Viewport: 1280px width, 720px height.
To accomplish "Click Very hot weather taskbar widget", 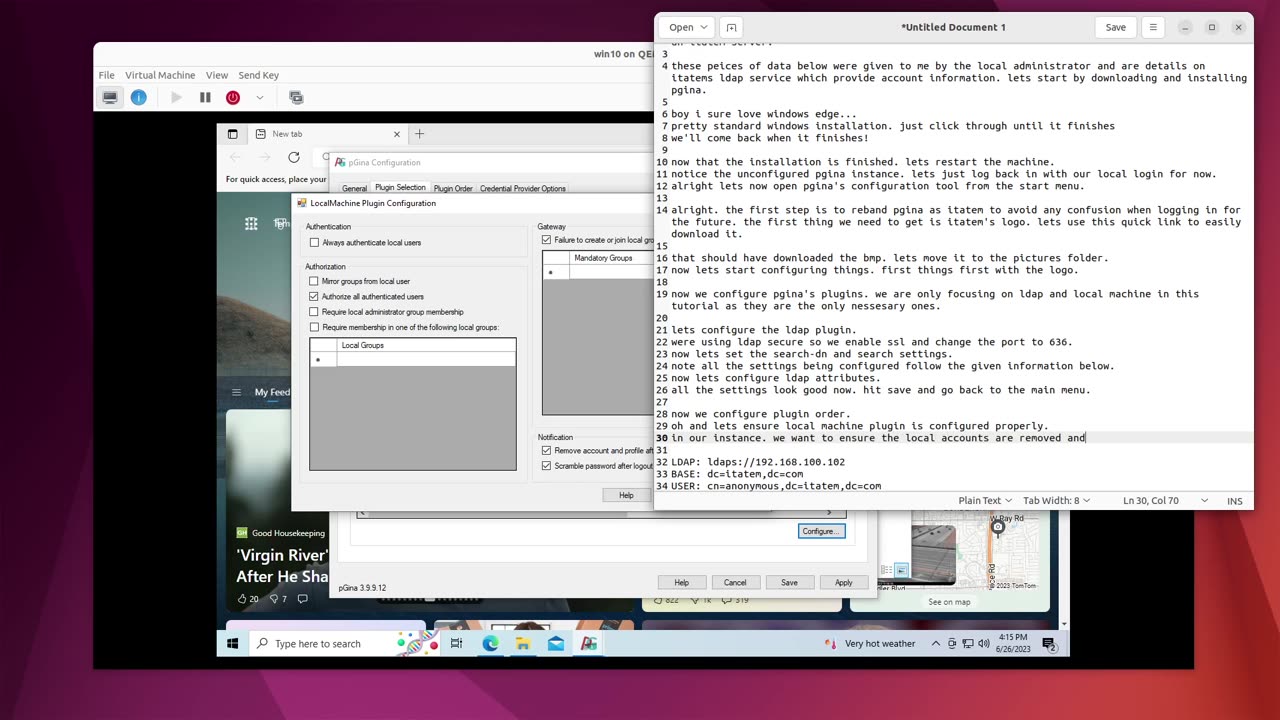I will click(x=869, y=644).
